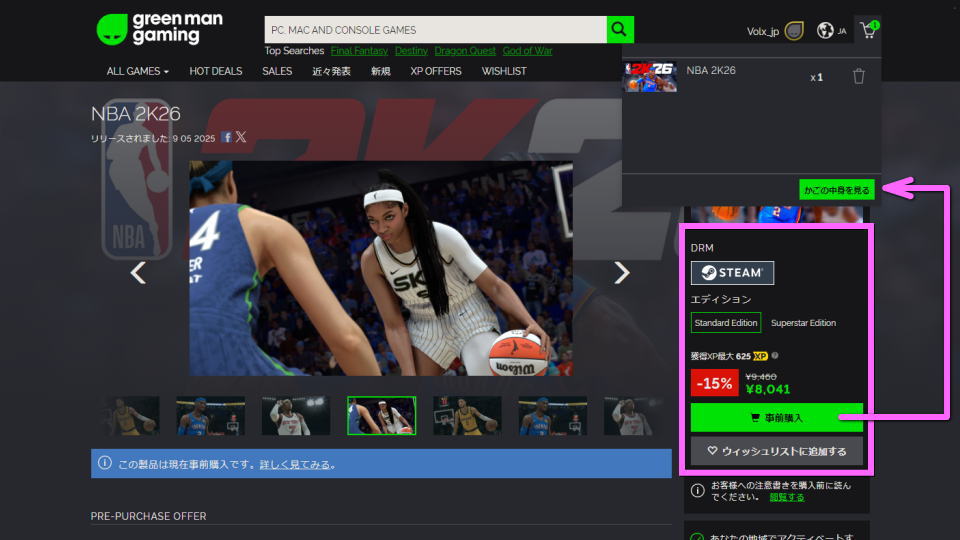This screenshot has height=540, width=960.
Task: Click the green 事前購入 pre-purchase button
Action: click(x=776, y=418)
